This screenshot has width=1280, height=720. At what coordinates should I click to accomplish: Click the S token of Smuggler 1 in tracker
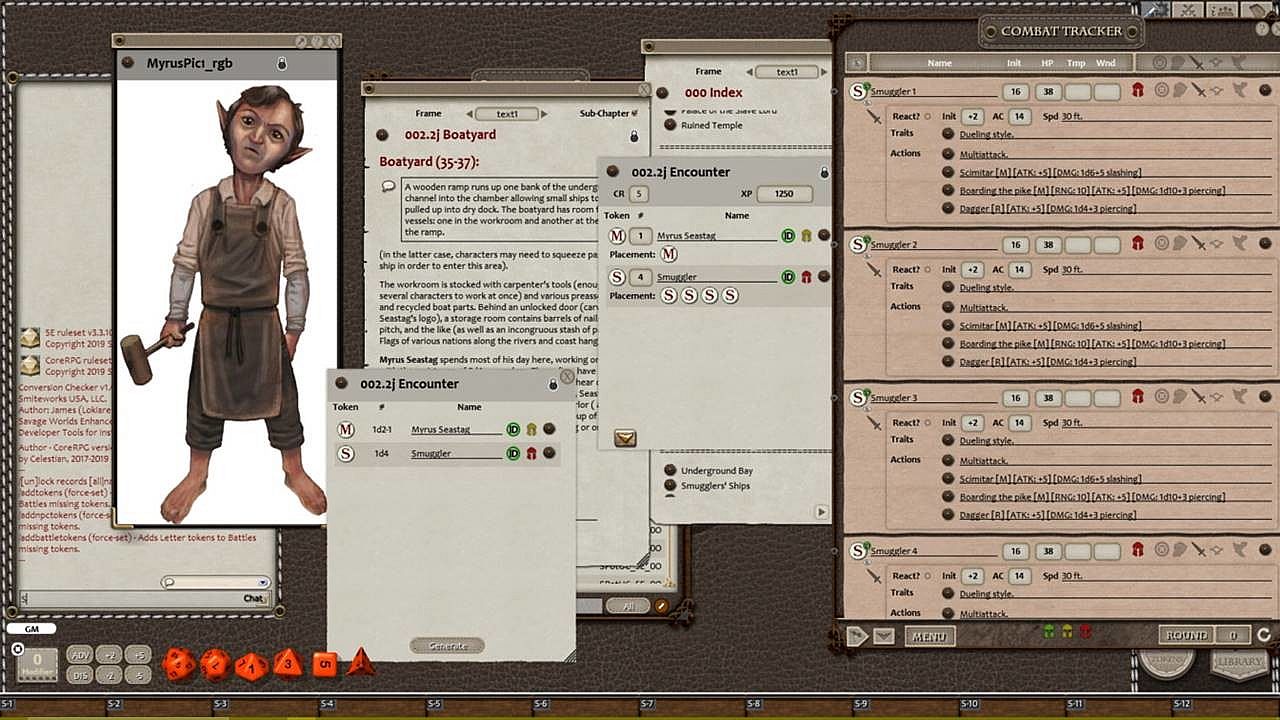(x=858, y=92)
